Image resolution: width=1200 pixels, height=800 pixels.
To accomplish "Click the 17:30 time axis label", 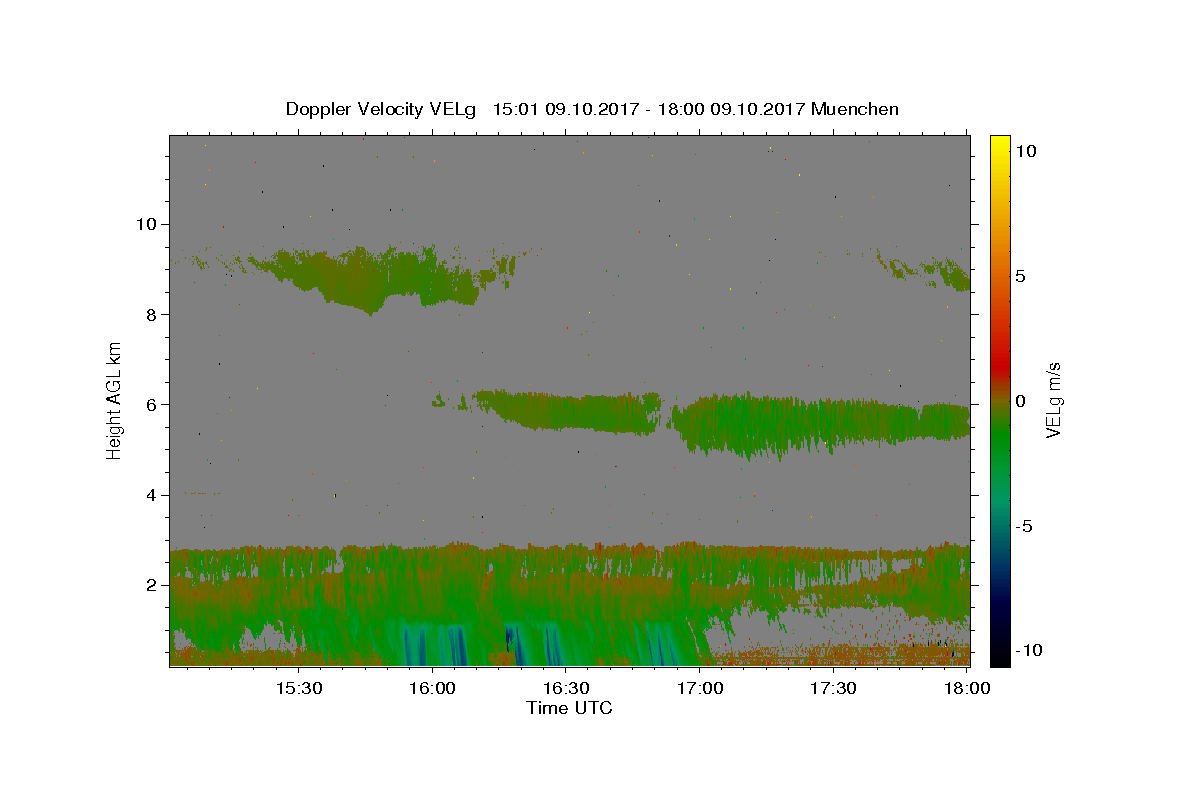I will point(834,689).
